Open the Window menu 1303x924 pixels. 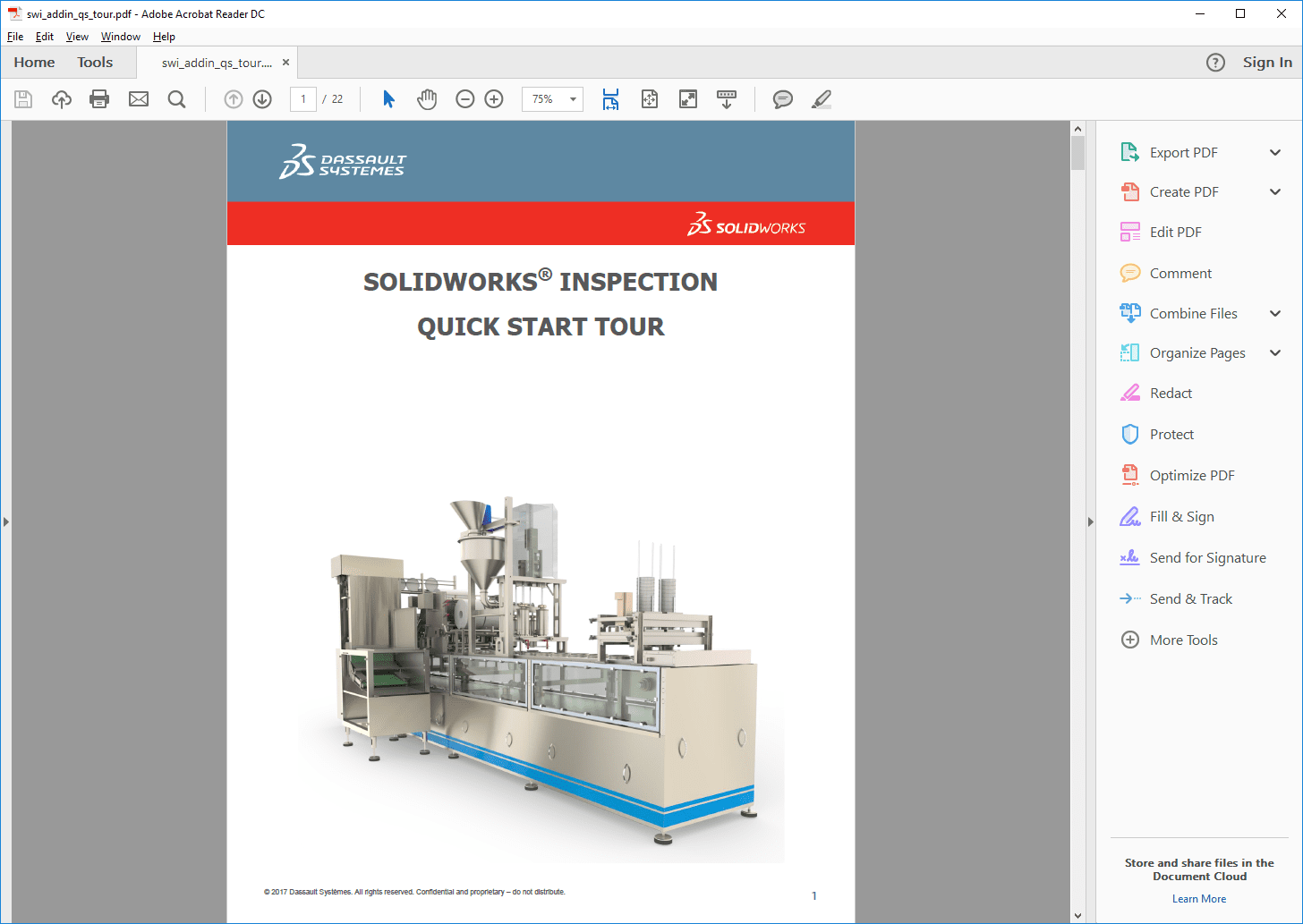[x=121, y=37]
